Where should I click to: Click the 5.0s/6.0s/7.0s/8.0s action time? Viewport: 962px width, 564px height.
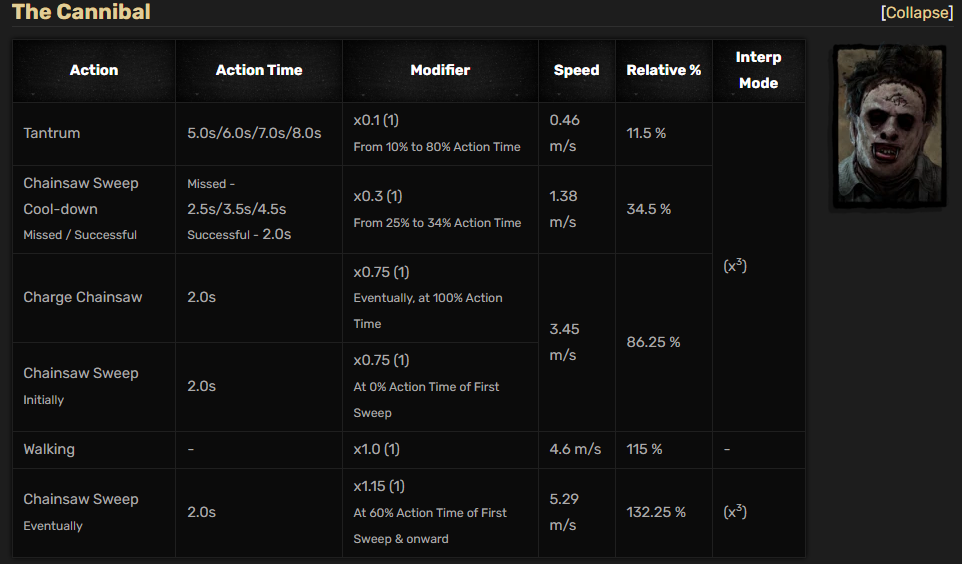pos(254,133)
